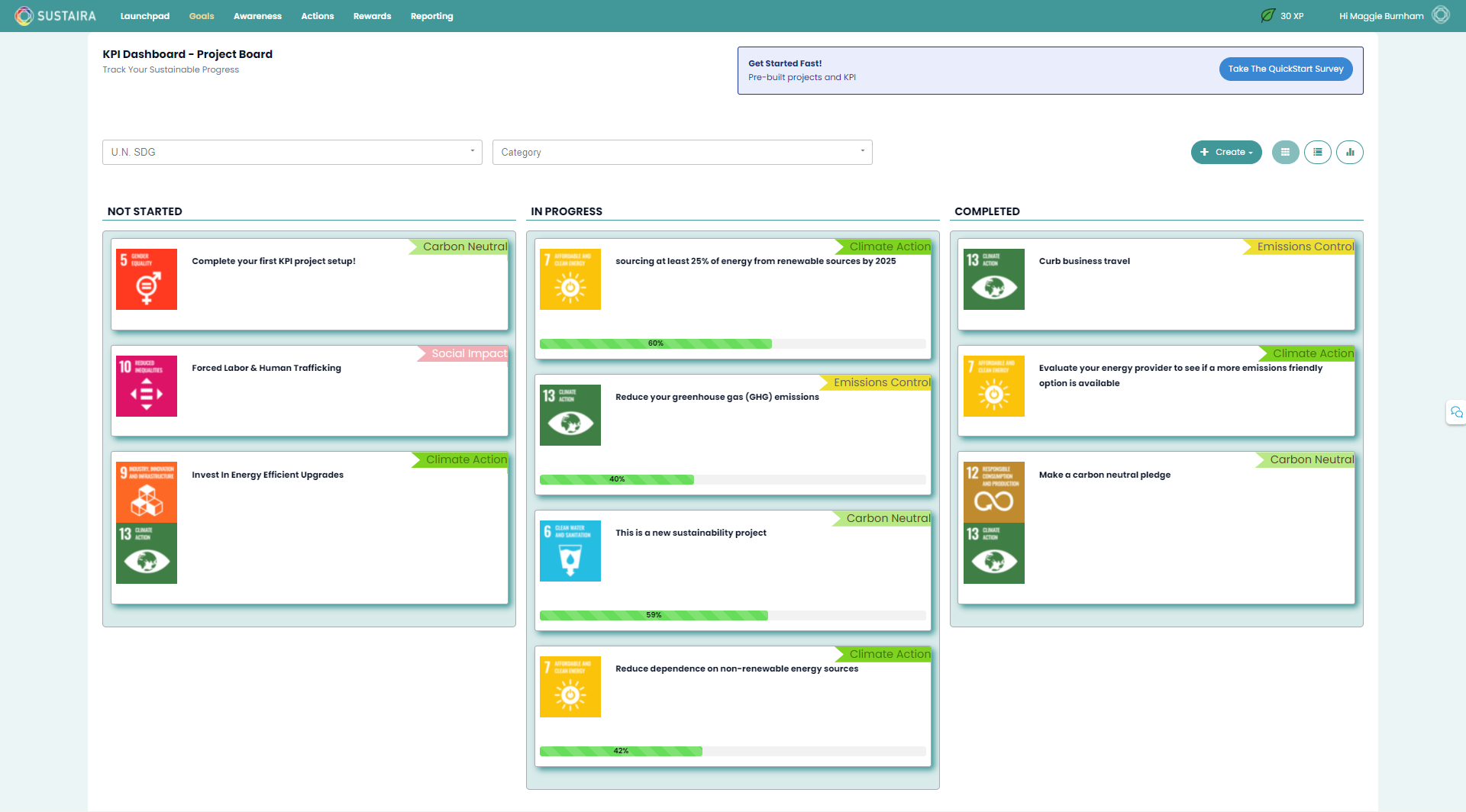
Task: Open the Awareness menu
Action: point(257,16)
